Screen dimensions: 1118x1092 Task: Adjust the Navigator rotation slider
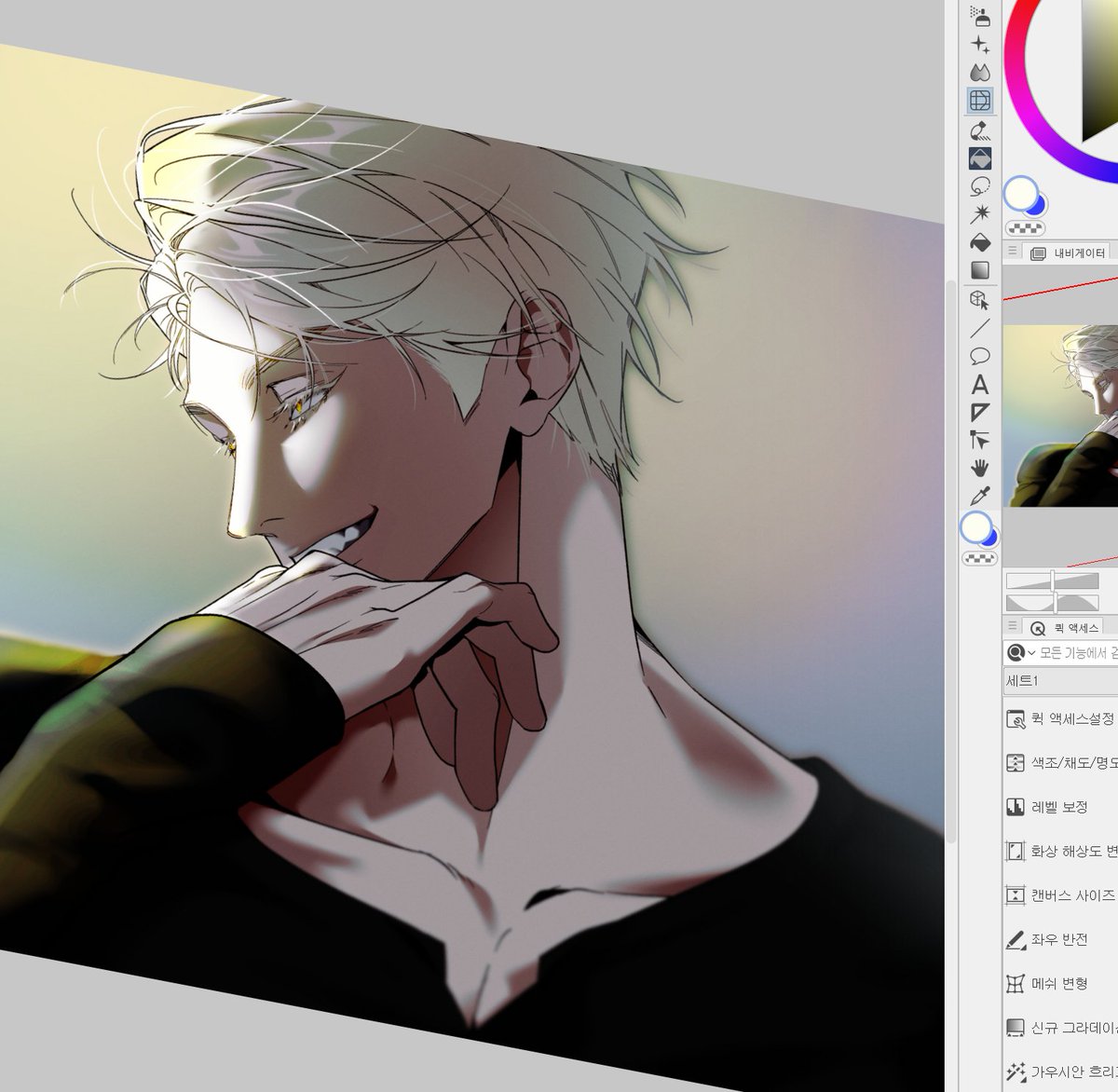(x=1053, y=603)
